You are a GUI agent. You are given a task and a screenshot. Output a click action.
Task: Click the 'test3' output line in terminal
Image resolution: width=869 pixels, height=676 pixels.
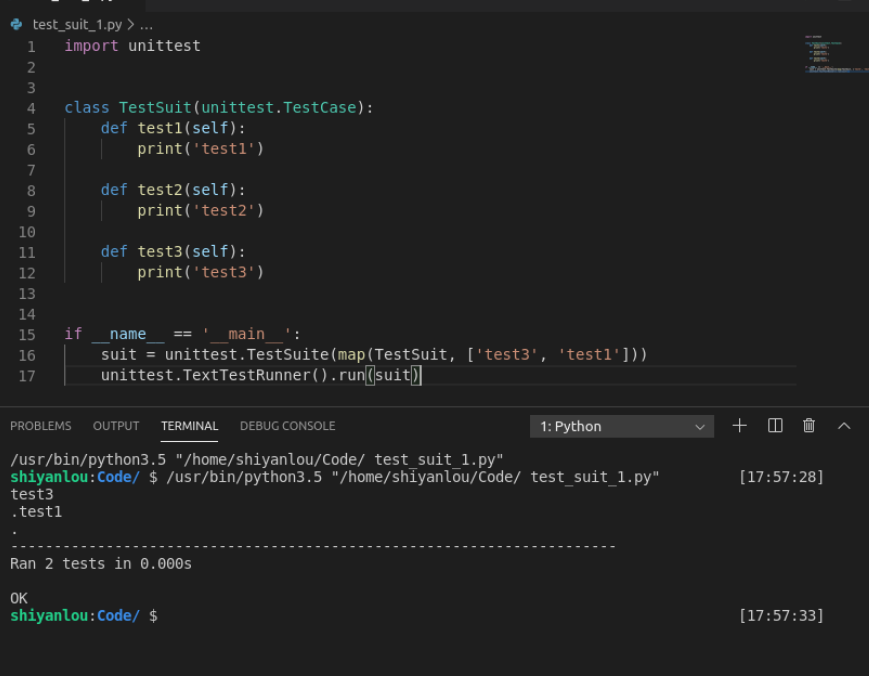32,494
